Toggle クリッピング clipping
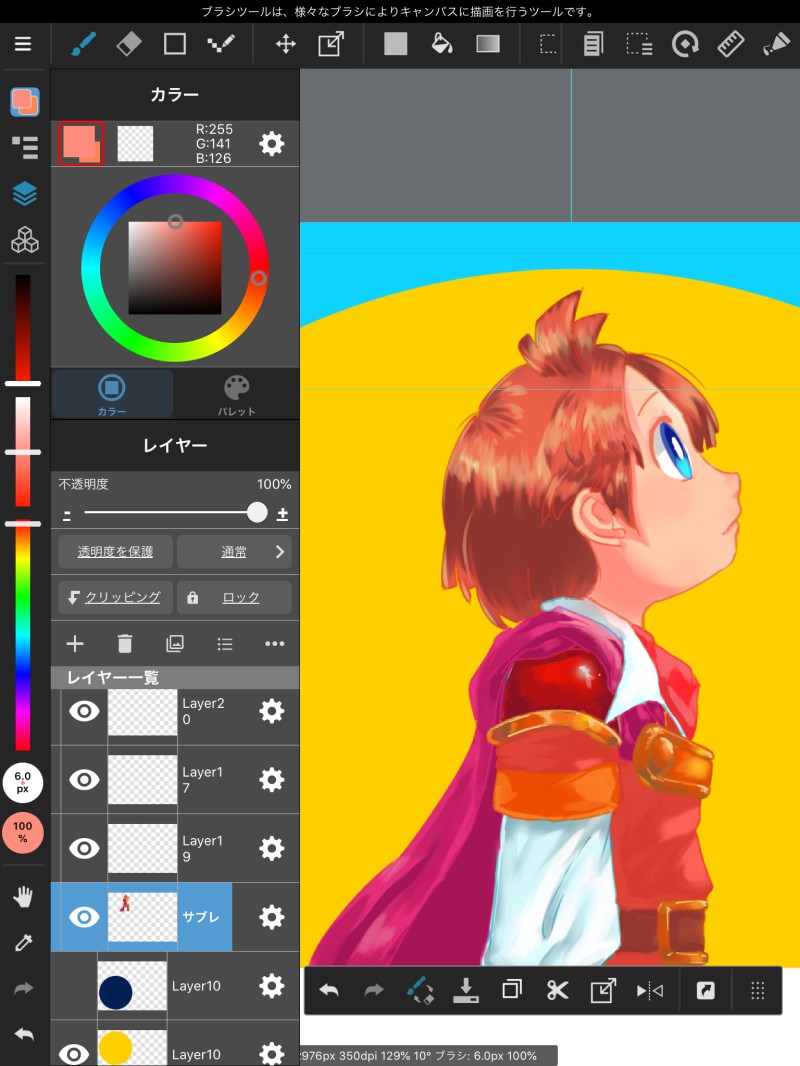The image size is (800, 1066). [x=115, y=597]
